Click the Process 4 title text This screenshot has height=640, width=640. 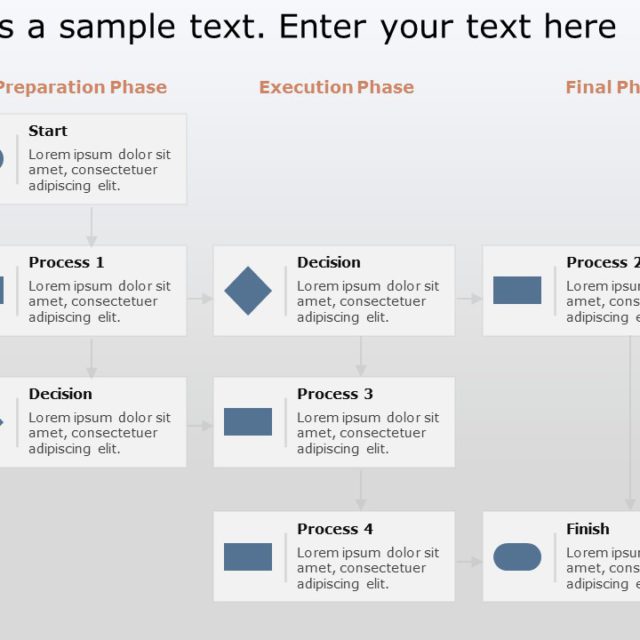coord(335,529)
